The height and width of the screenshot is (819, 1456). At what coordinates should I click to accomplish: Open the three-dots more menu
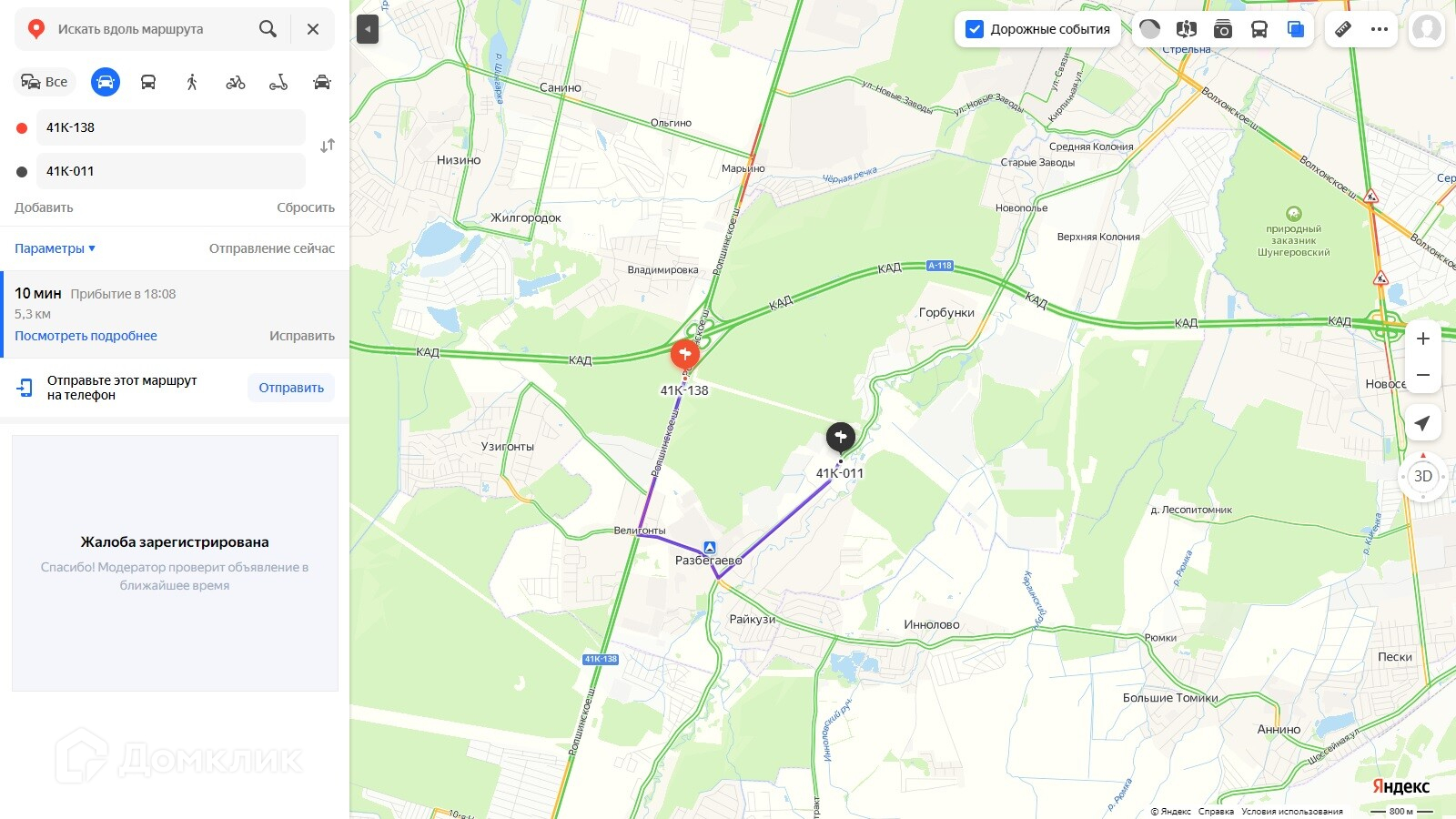(1380, 29)
